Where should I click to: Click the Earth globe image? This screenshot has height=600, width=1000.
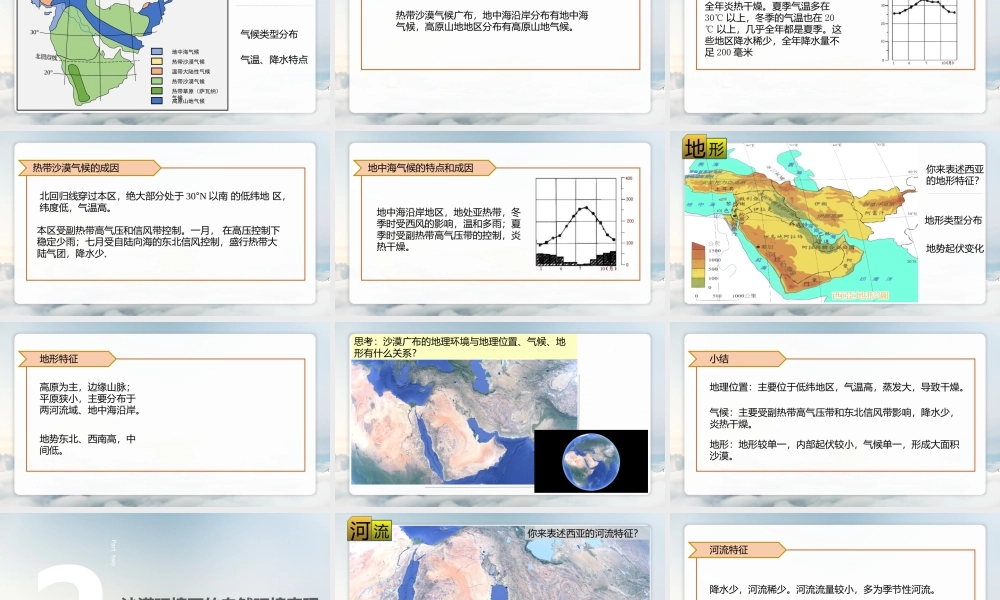point(591,461)
